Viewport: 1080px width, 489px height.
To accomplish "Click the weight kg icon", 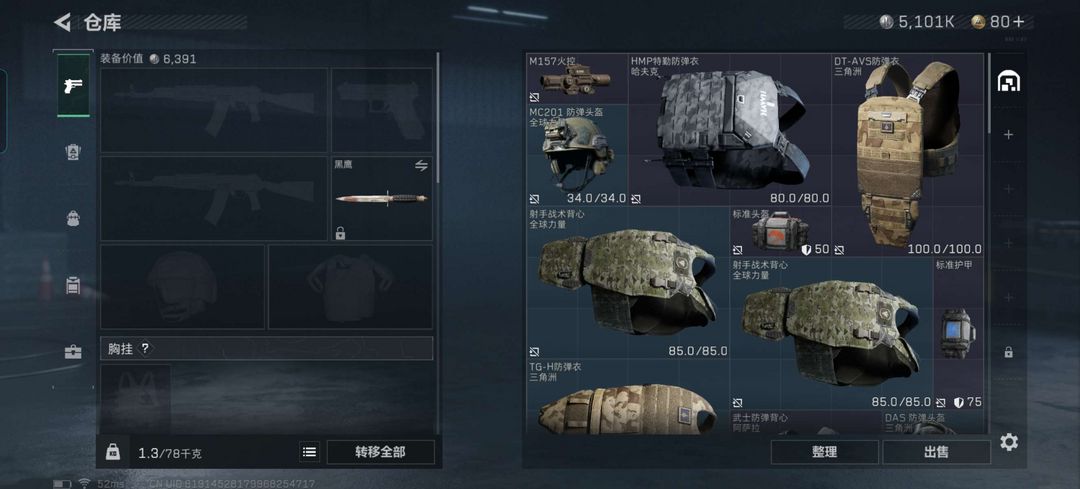I will click(x=113, y=452).
